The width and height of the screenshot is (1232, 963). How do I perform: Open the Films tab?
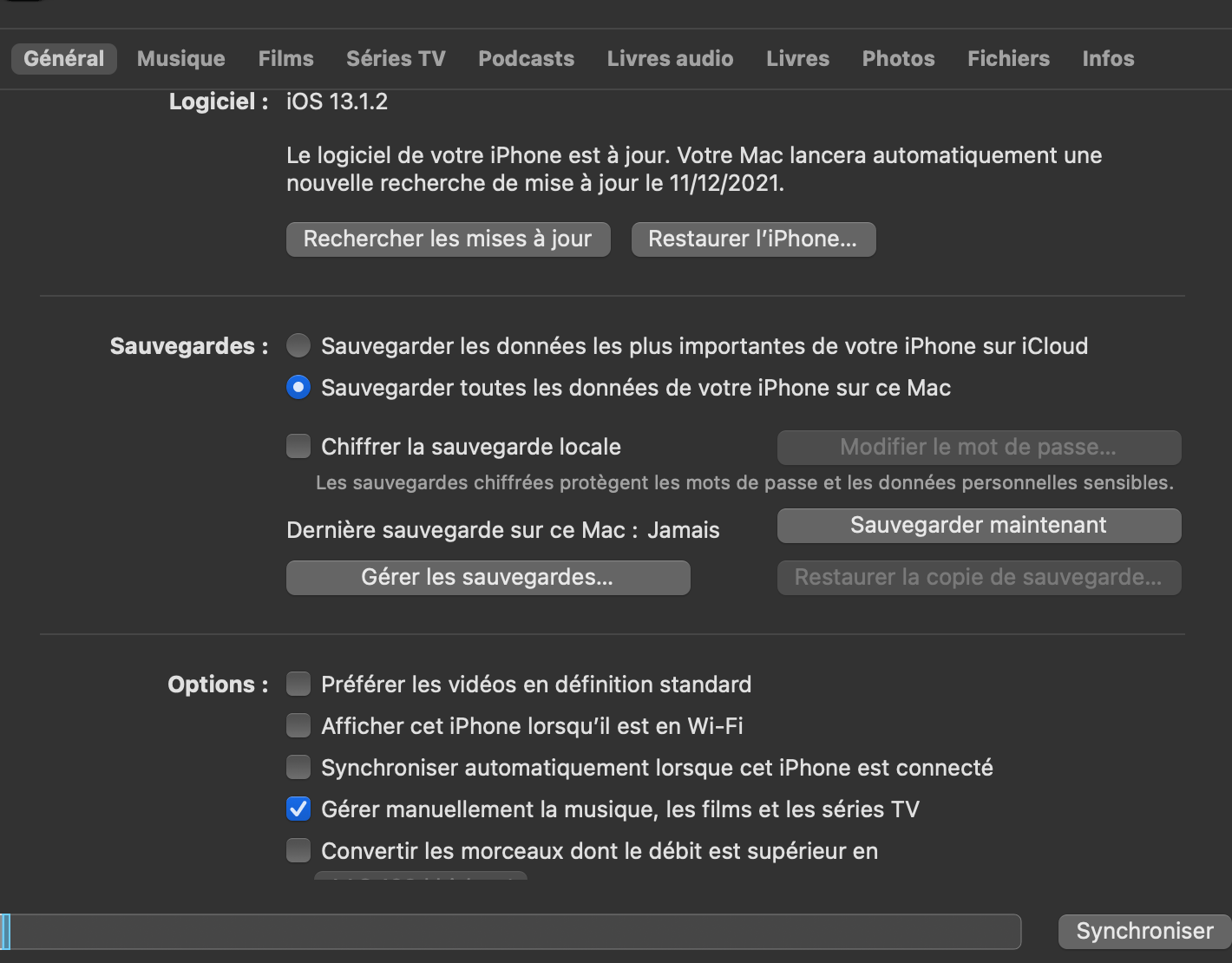(285, 58)
